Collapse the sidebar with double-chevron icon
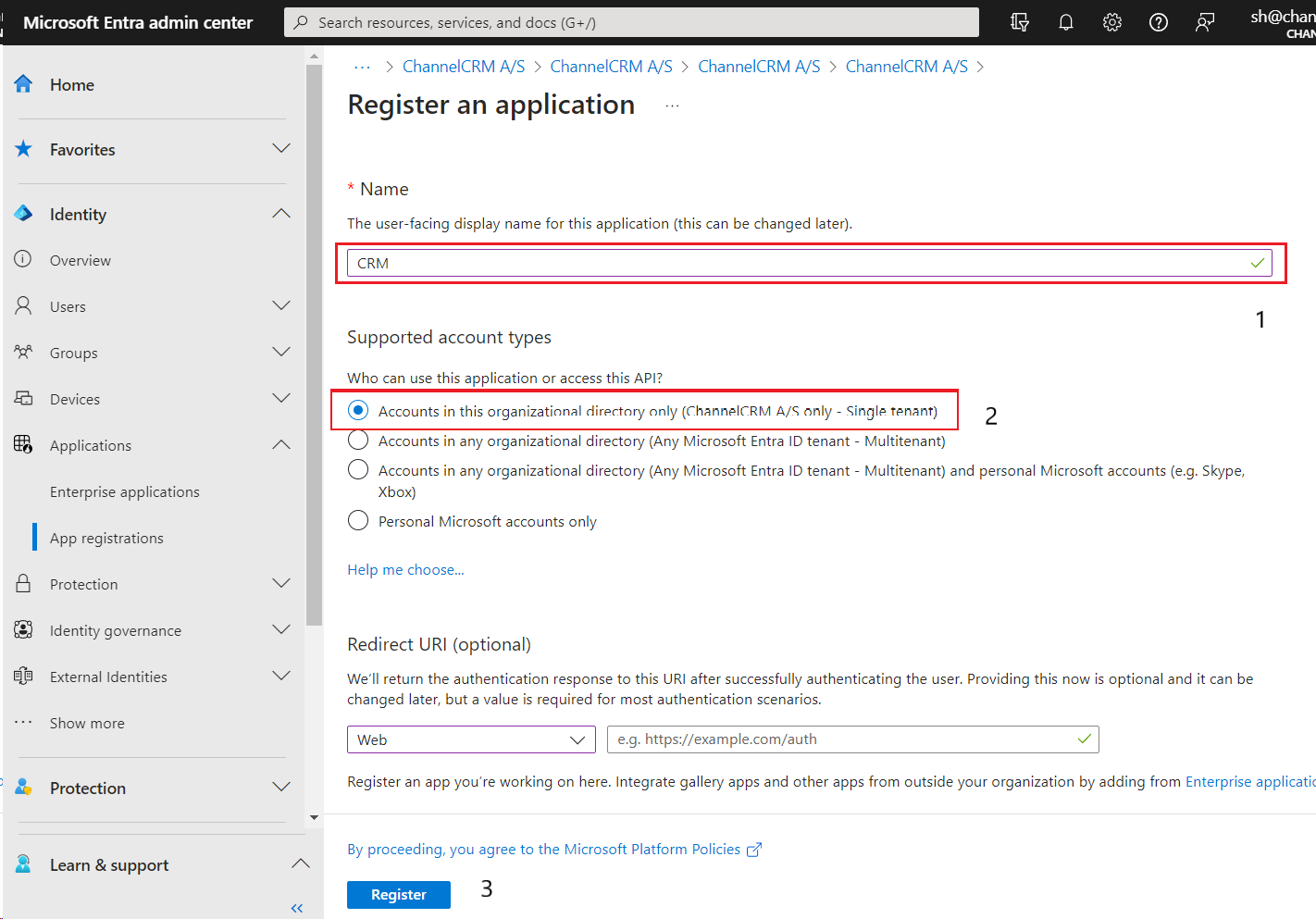Screen dimensions: 1316x919 [297, 908]
